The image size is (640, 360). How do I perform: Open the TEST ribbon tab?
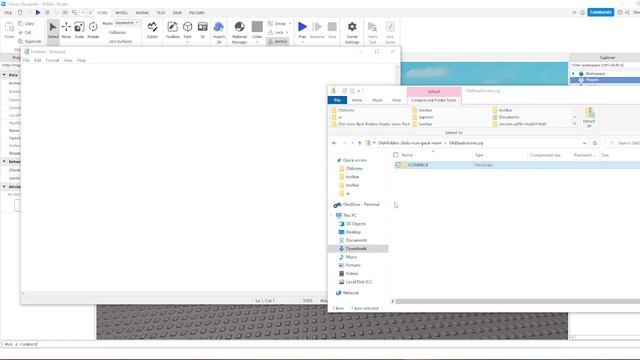[161, 13]
